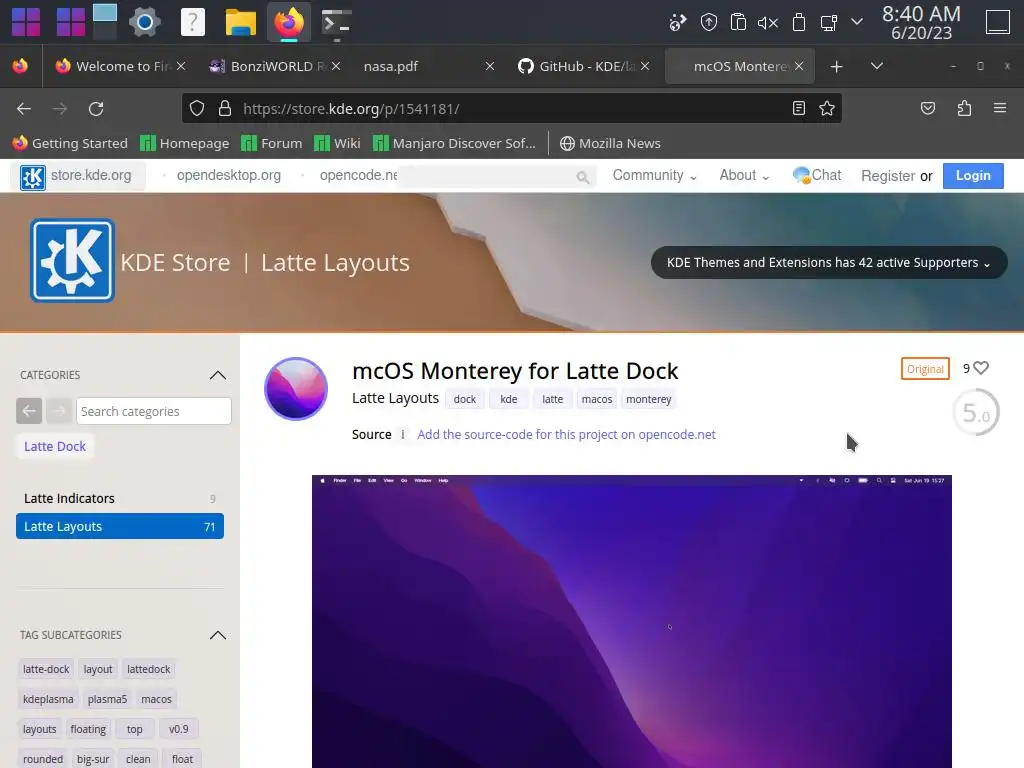Expand the 42 active Supporters dropdown
This screenshot has height=768, width=1024.
coord(828,263)
